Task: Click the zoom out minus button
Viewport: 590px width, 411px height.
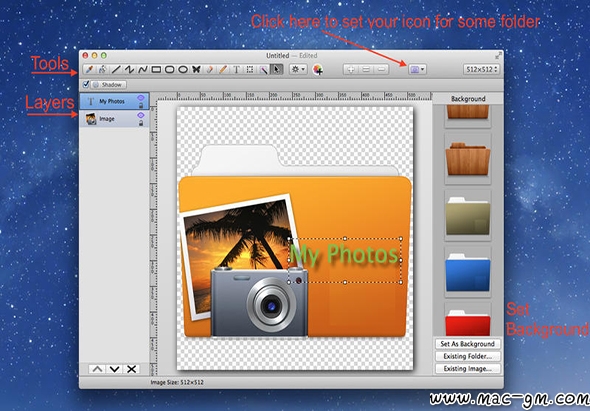Action: click(381, 70)
